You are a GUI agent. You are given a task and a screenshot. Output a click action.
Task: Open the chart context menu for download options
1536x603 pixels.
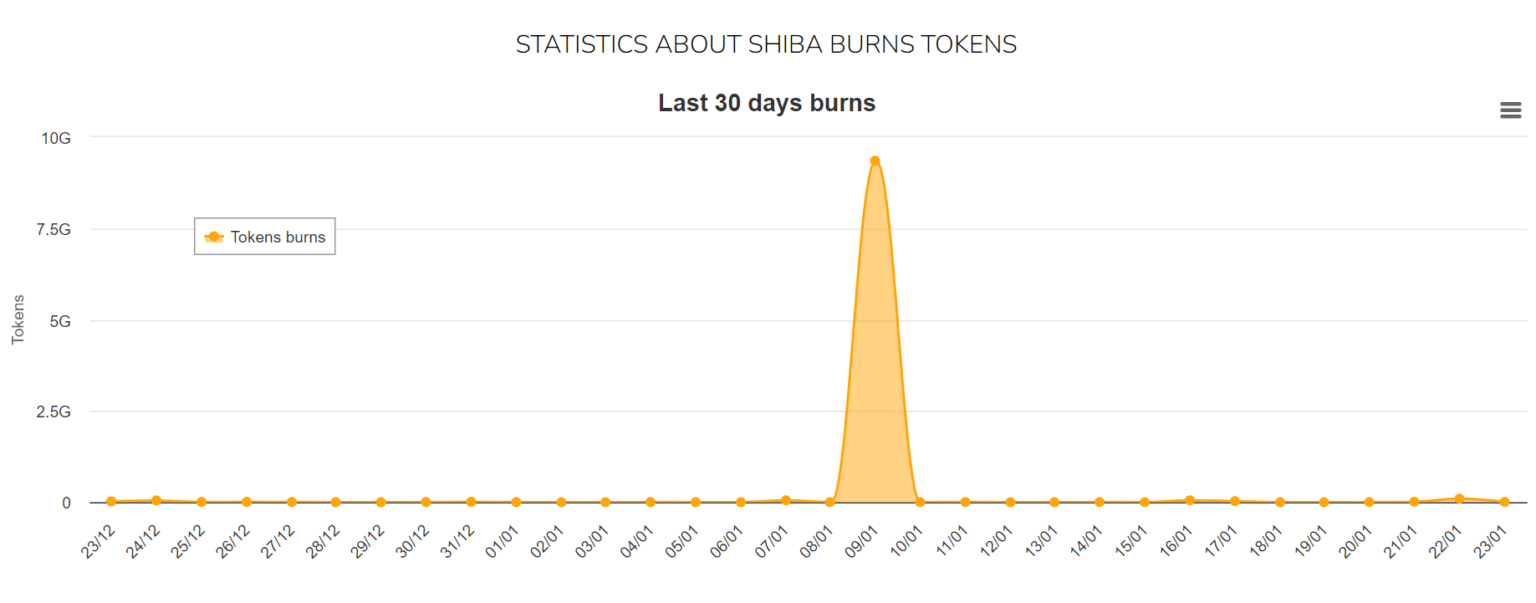(x=1509, y=110)
